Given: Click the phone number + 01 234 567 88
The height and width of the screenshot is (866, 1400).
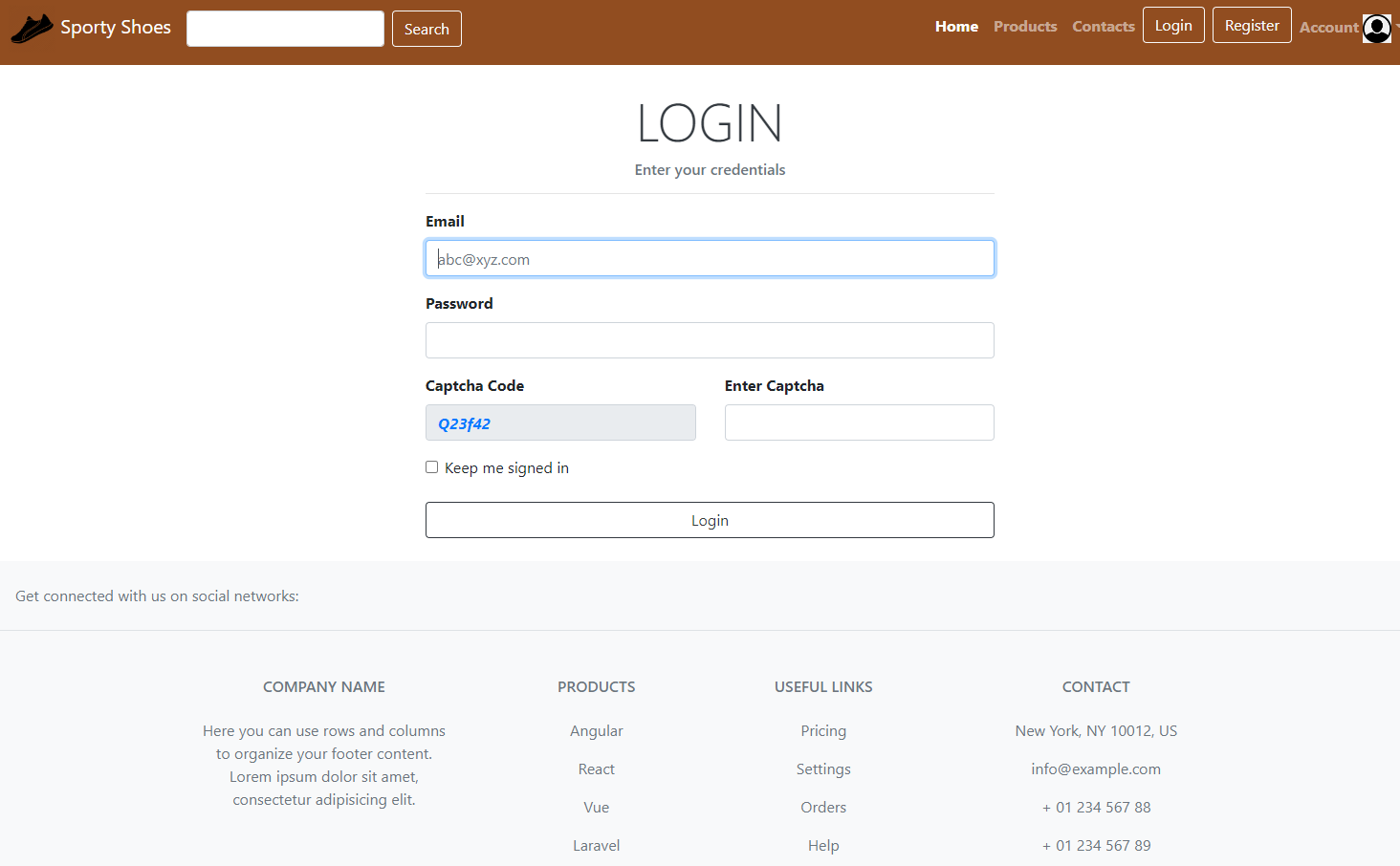Looking at the screenshot, I should tap(1096, 808).
